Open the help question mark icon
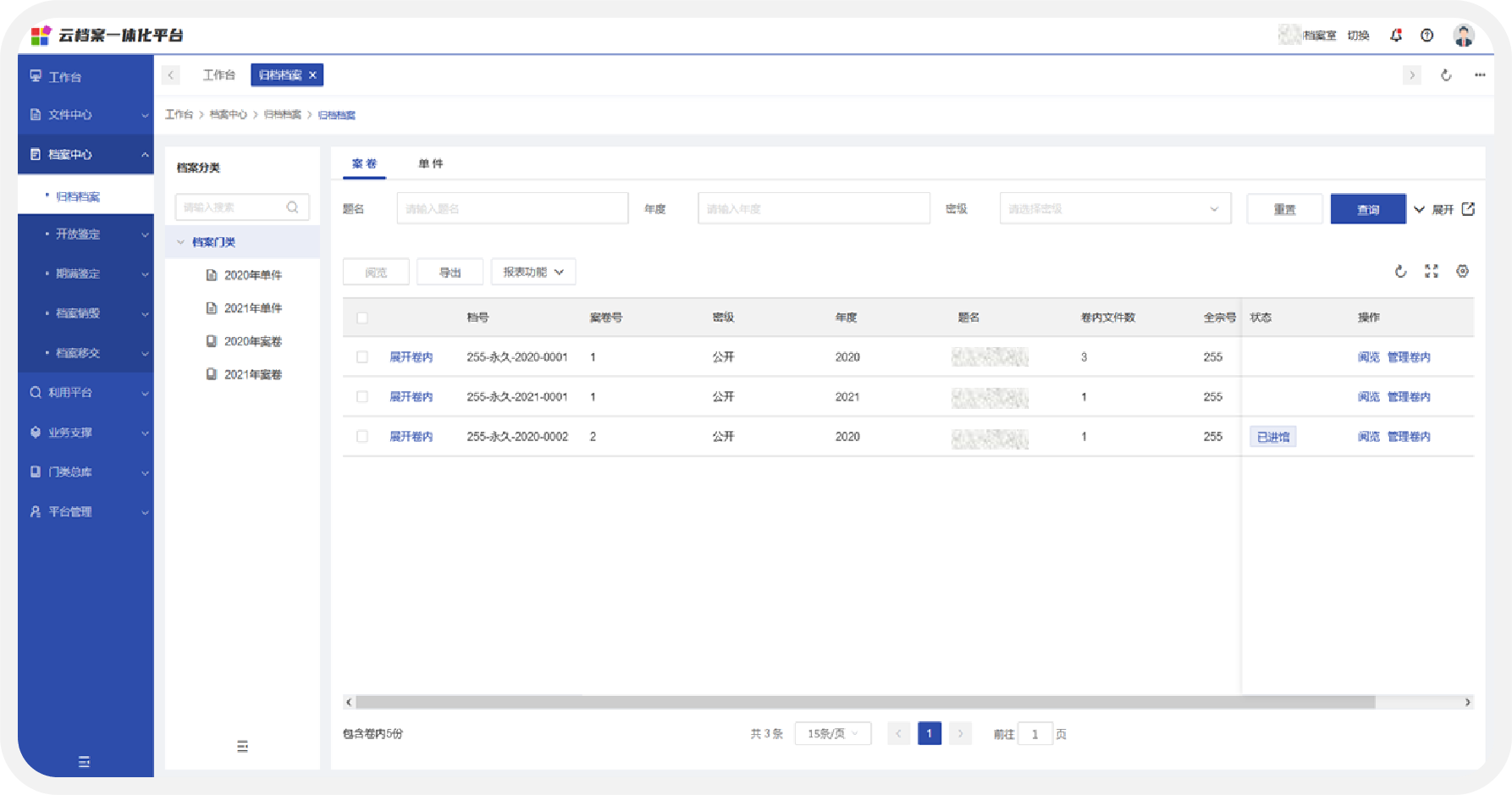Screen dimensions: 1512x795 click(x=1427, y=35)
